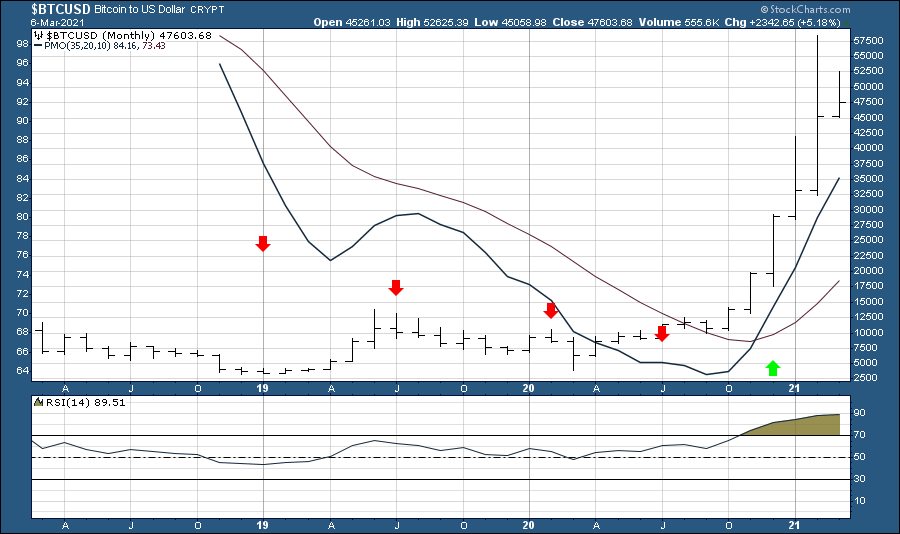Viewport: 900px width, 534px height.
Task: Click the PMO line marker in the legend
Action: (38, 46)
